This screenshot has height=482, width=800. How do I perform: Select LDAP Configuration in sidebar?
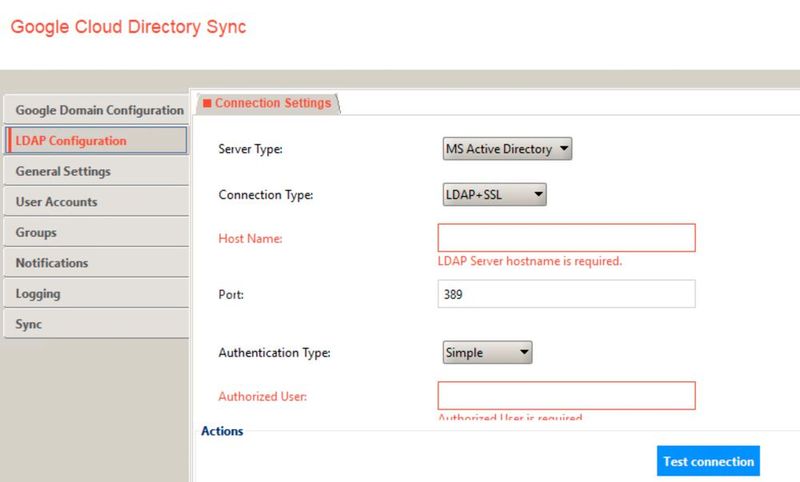click(x=96, y=140)
